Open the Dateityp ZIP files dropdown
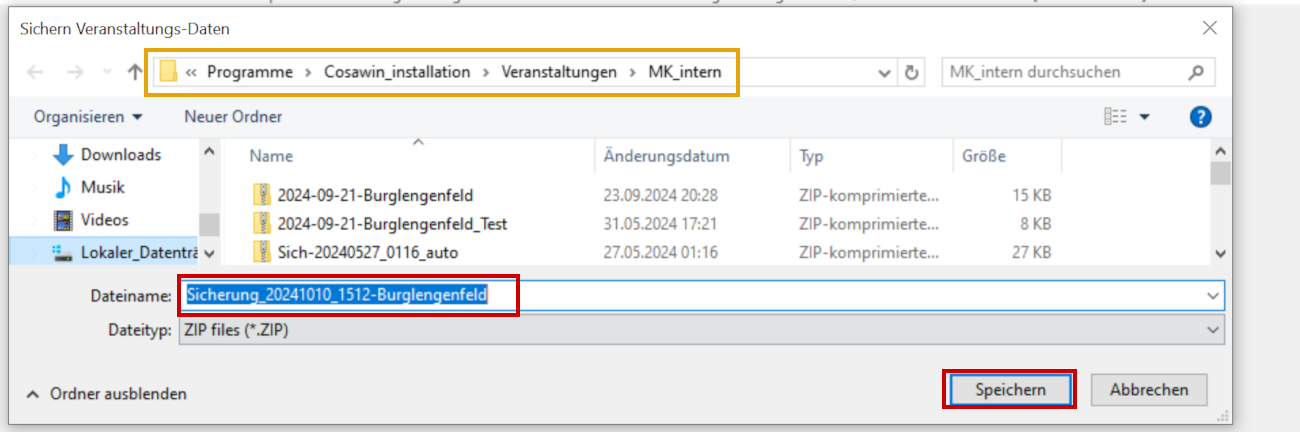 point(1213,329)
